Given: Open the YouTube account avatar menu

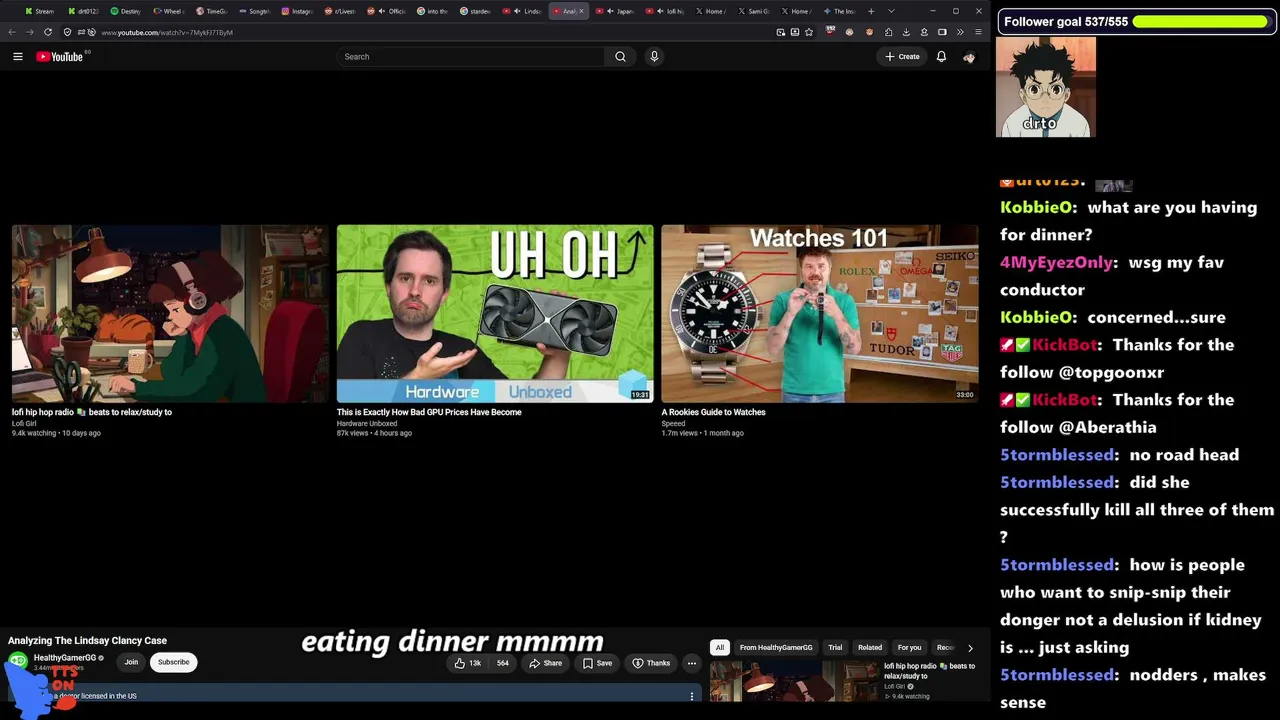Looking at the screenshot, I should coord(969,57).
